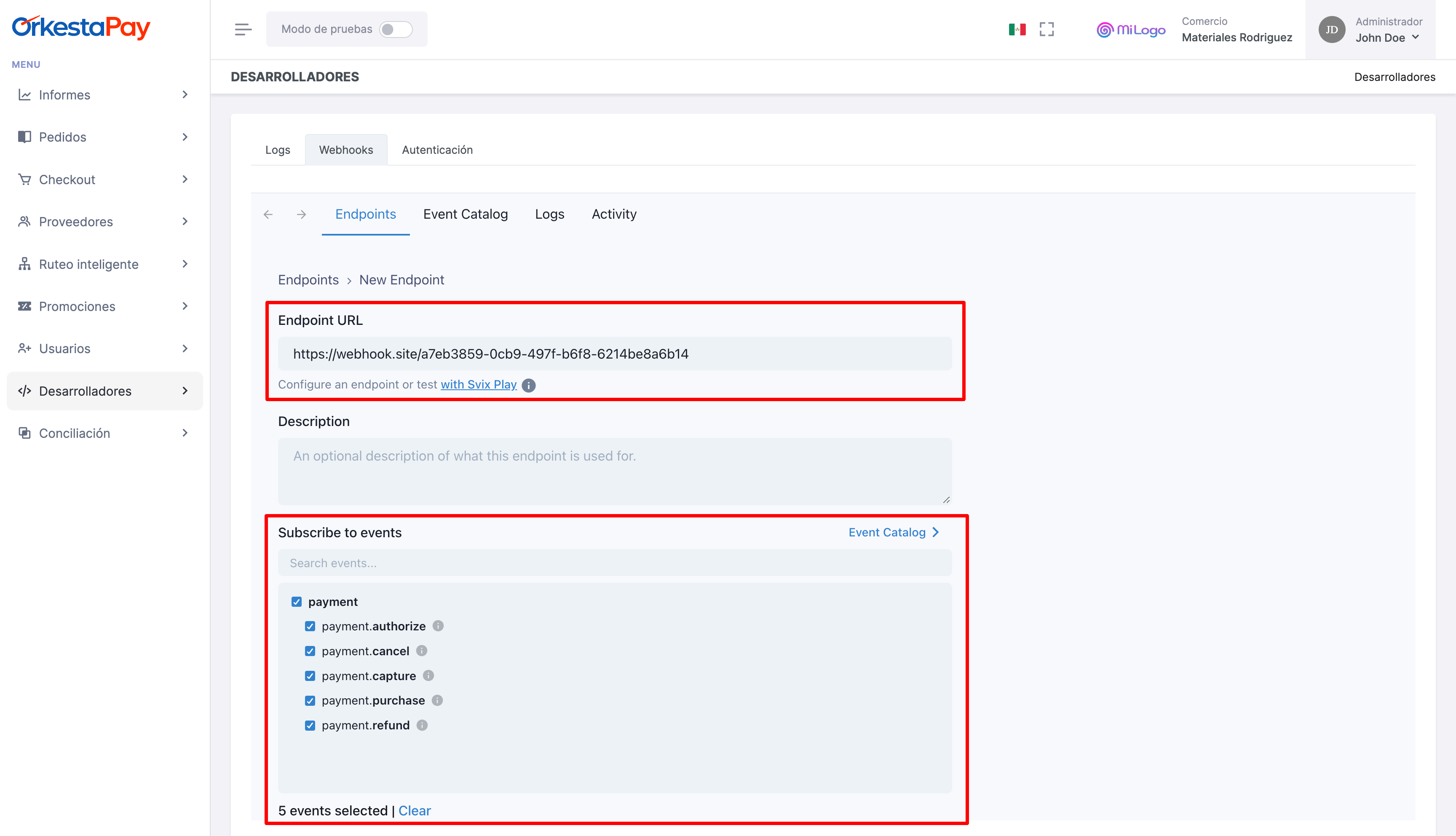This screenshot has height=836, width=1456.
Task: Click the Conciliación icon
Action: pyautogui.click(x=24, y=433)
